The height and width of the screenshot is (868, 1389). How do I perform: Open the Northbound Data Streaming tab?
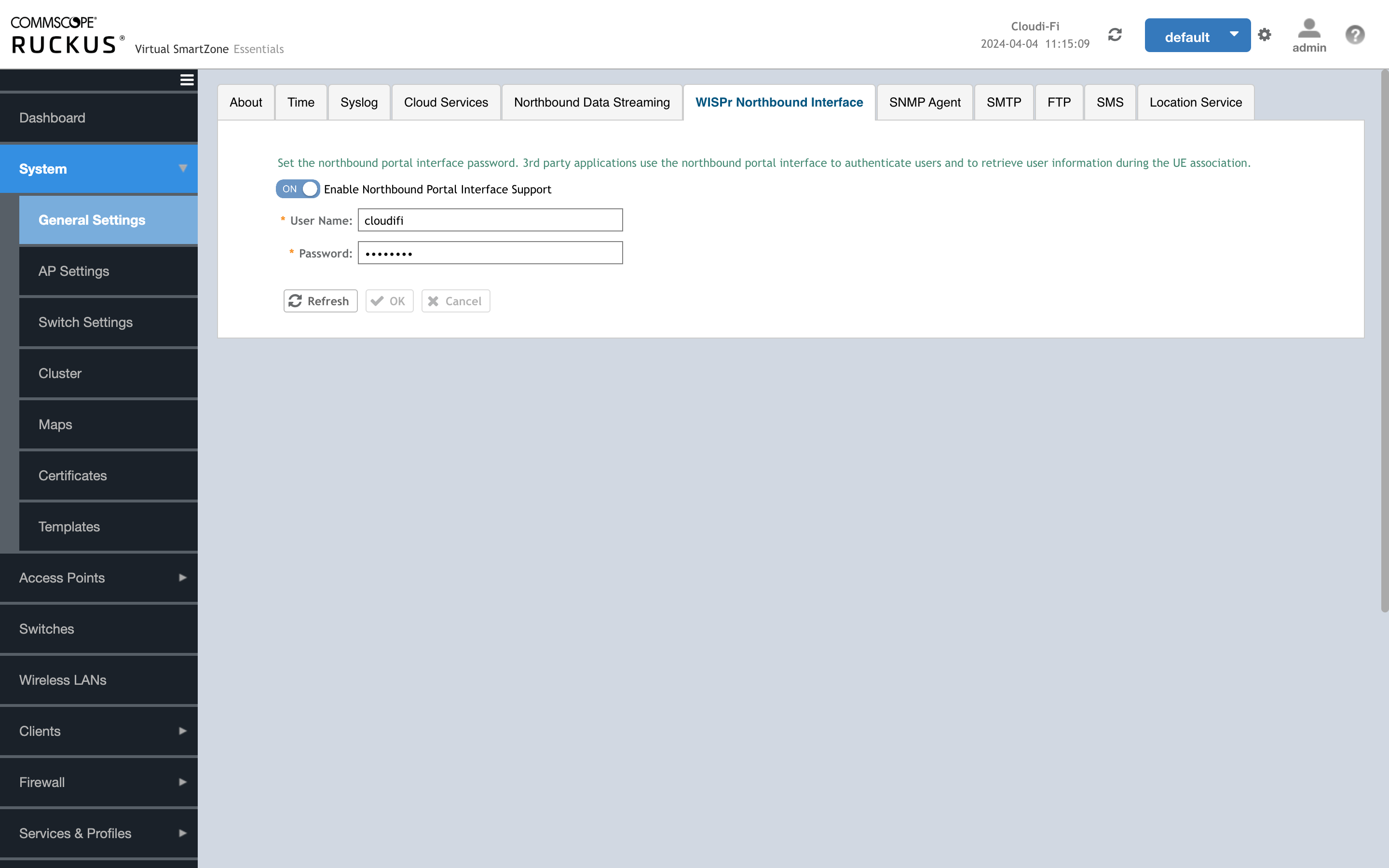592,102
